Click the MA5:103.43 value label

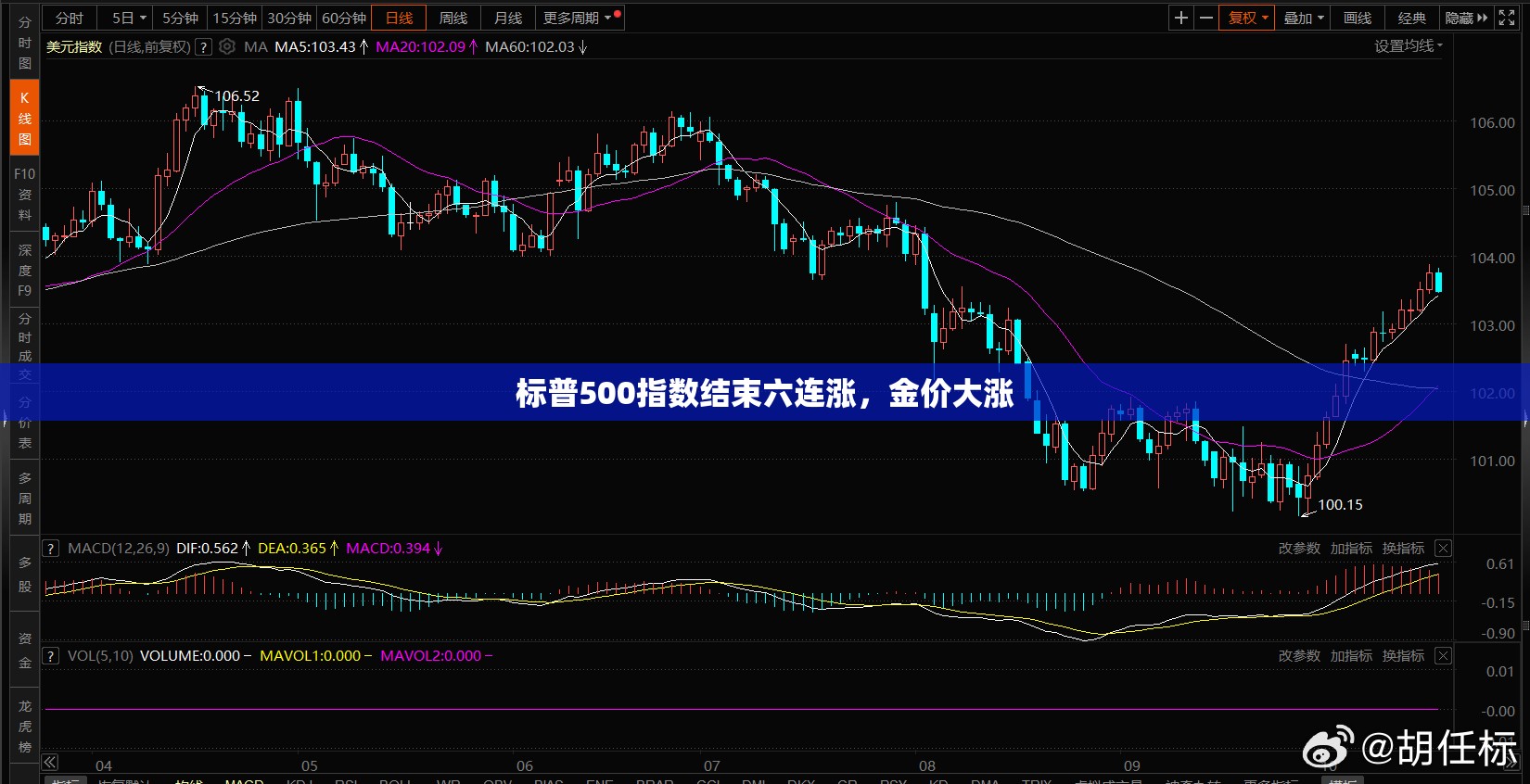(x=315, y=46)
